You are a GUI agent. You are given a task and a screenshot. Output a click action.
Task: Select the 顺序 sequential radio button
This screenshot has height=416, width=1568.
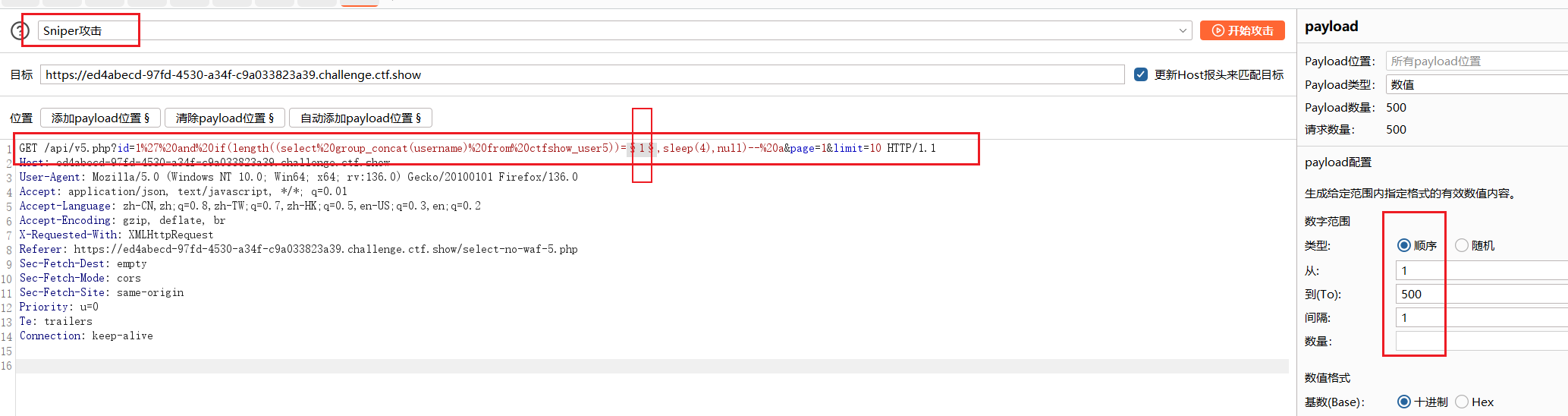coord(1404,245)
